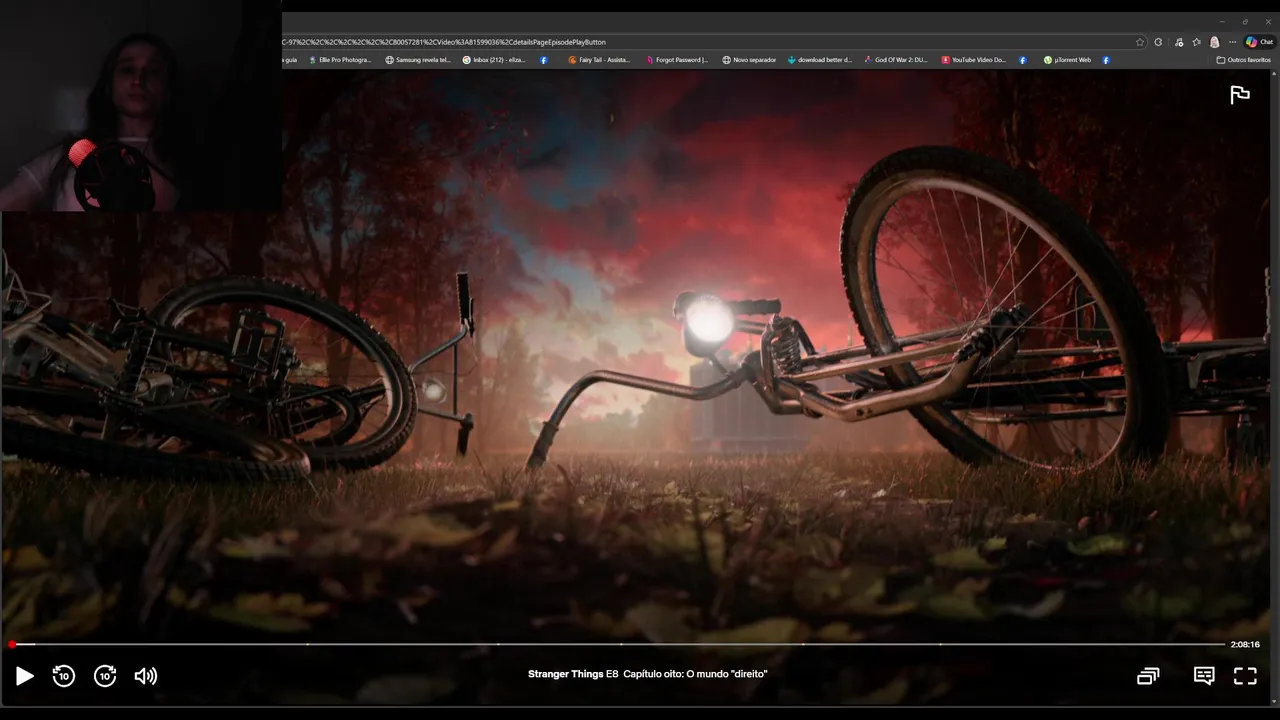
Task: Open the 'download better d...' bookmark
Action: click(819, 60)
